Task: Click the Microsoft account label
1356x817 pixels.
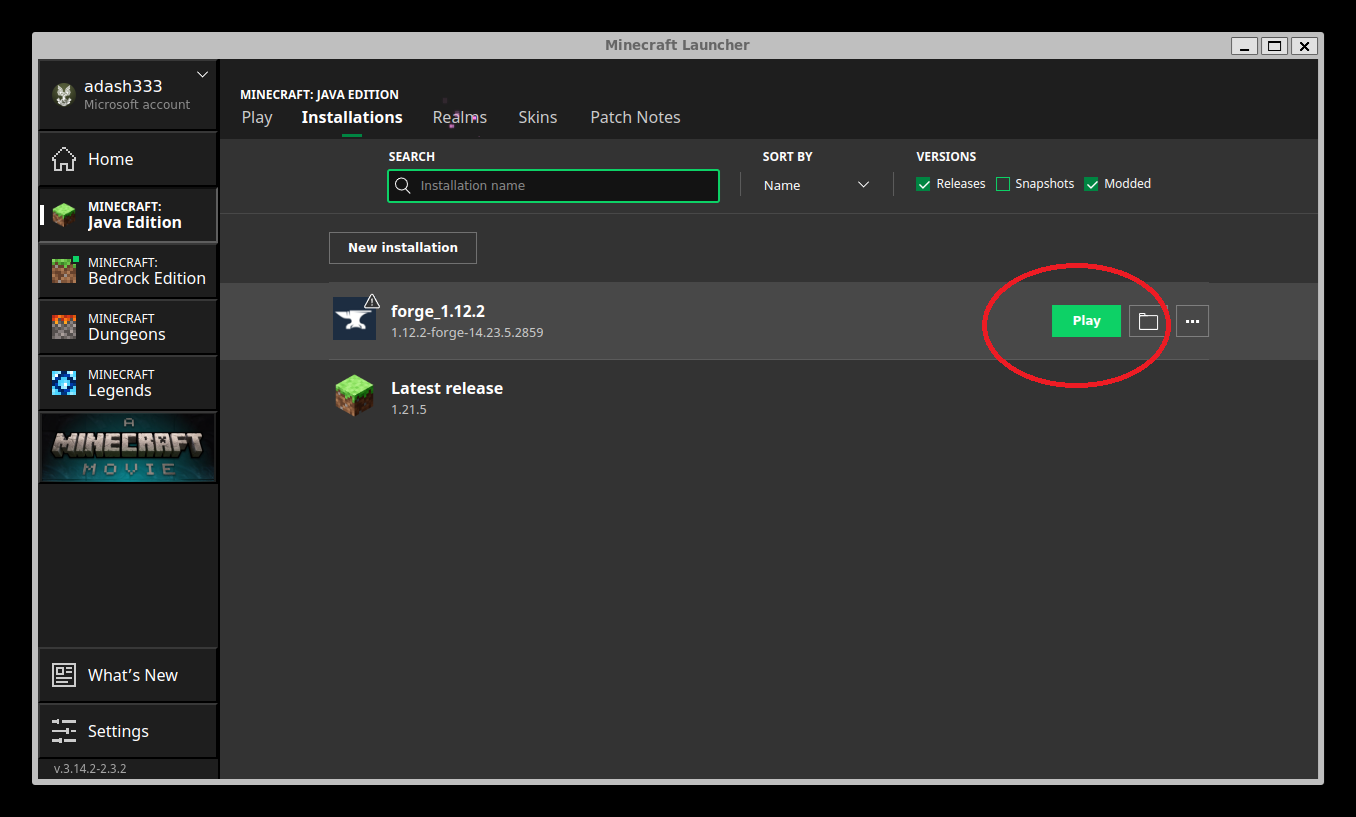Action: point(137,105)
